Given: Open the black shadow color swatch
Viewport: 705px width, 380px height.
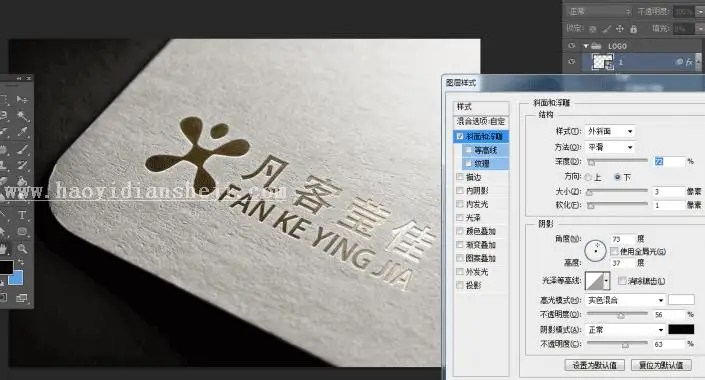Looking at the screenshot, I should click(681, 330).
